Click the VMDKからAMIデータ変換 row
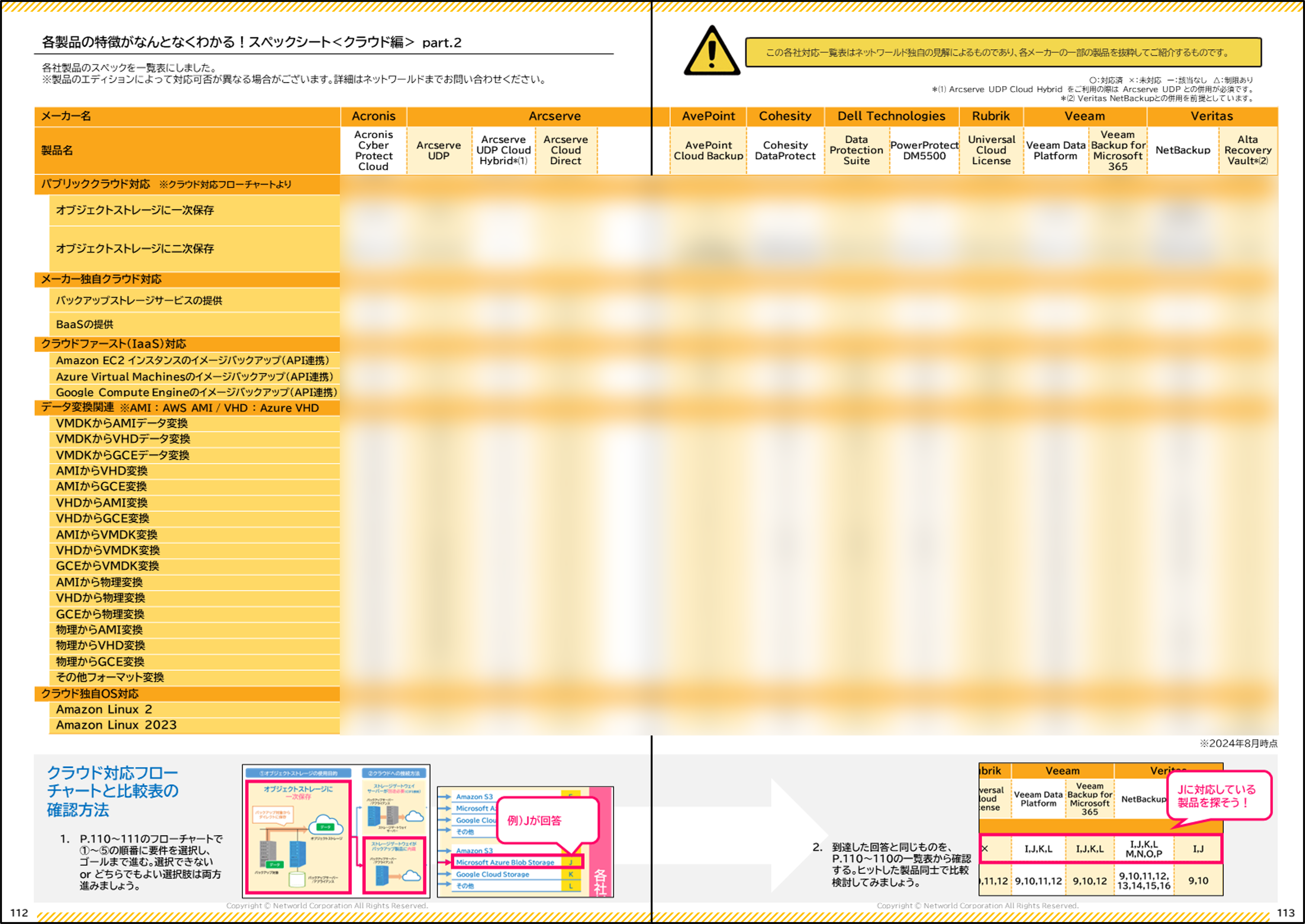 coord(194,423)
